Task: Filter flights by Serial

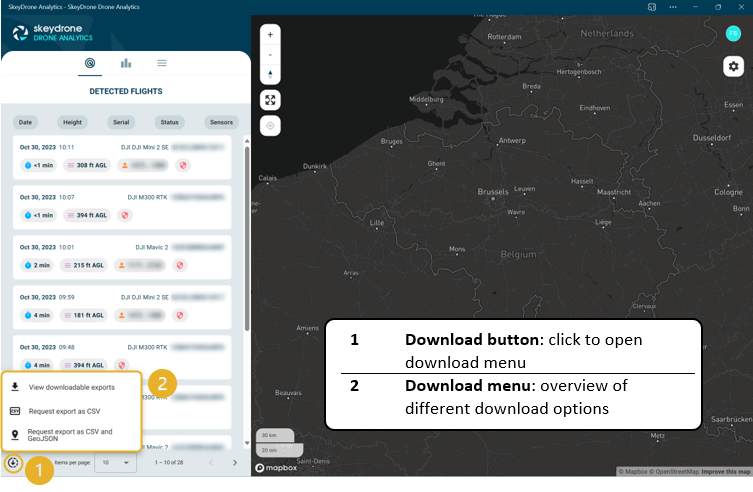Action: [x=121, y=122]
